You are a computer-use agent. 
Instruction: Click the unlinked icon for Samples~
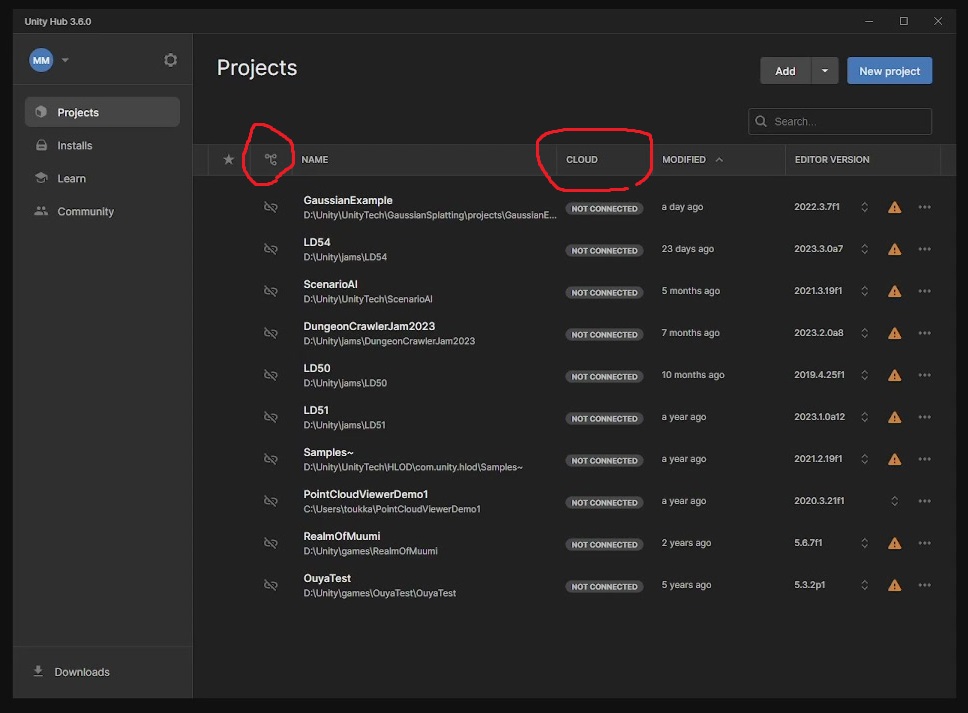[x=270, y=459]
